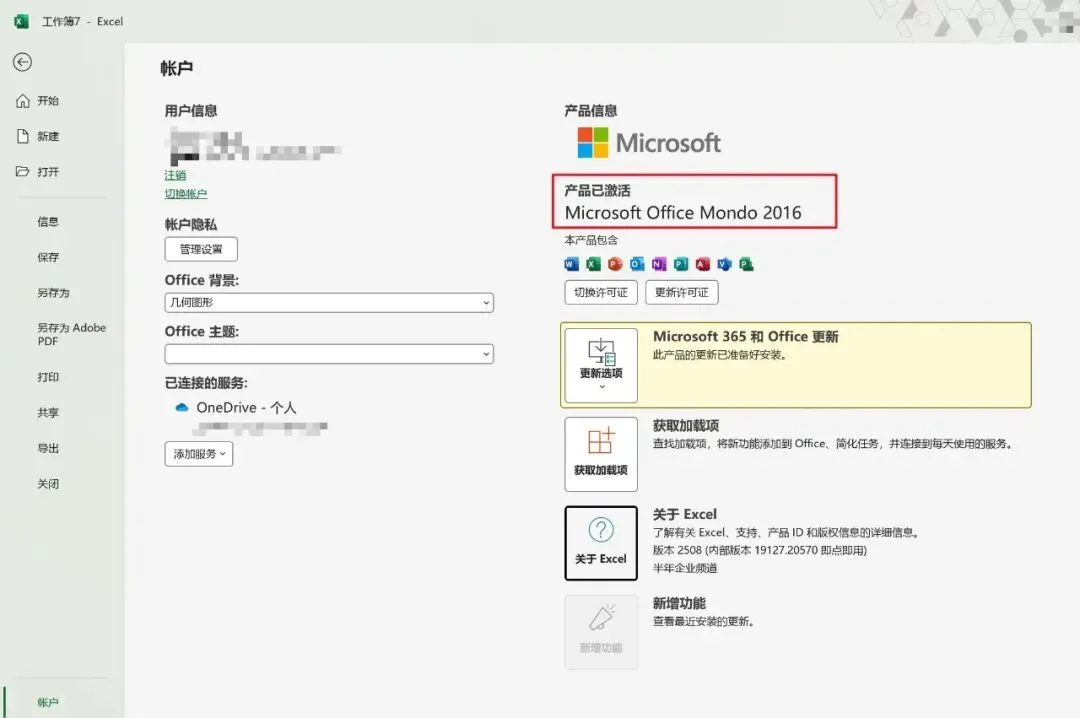Select 另存为 Adobe PDF

(71, 334)
